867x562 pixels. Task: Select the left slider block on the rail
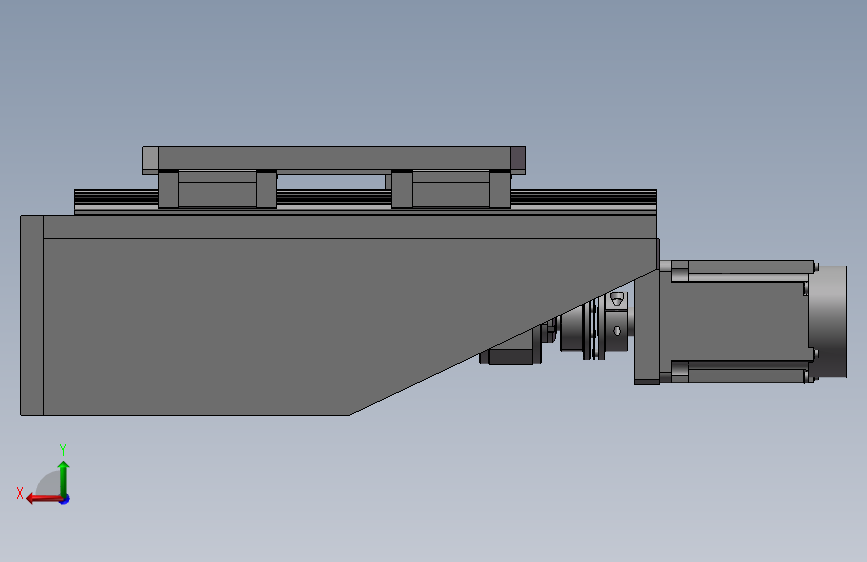(x=217, y=189)
